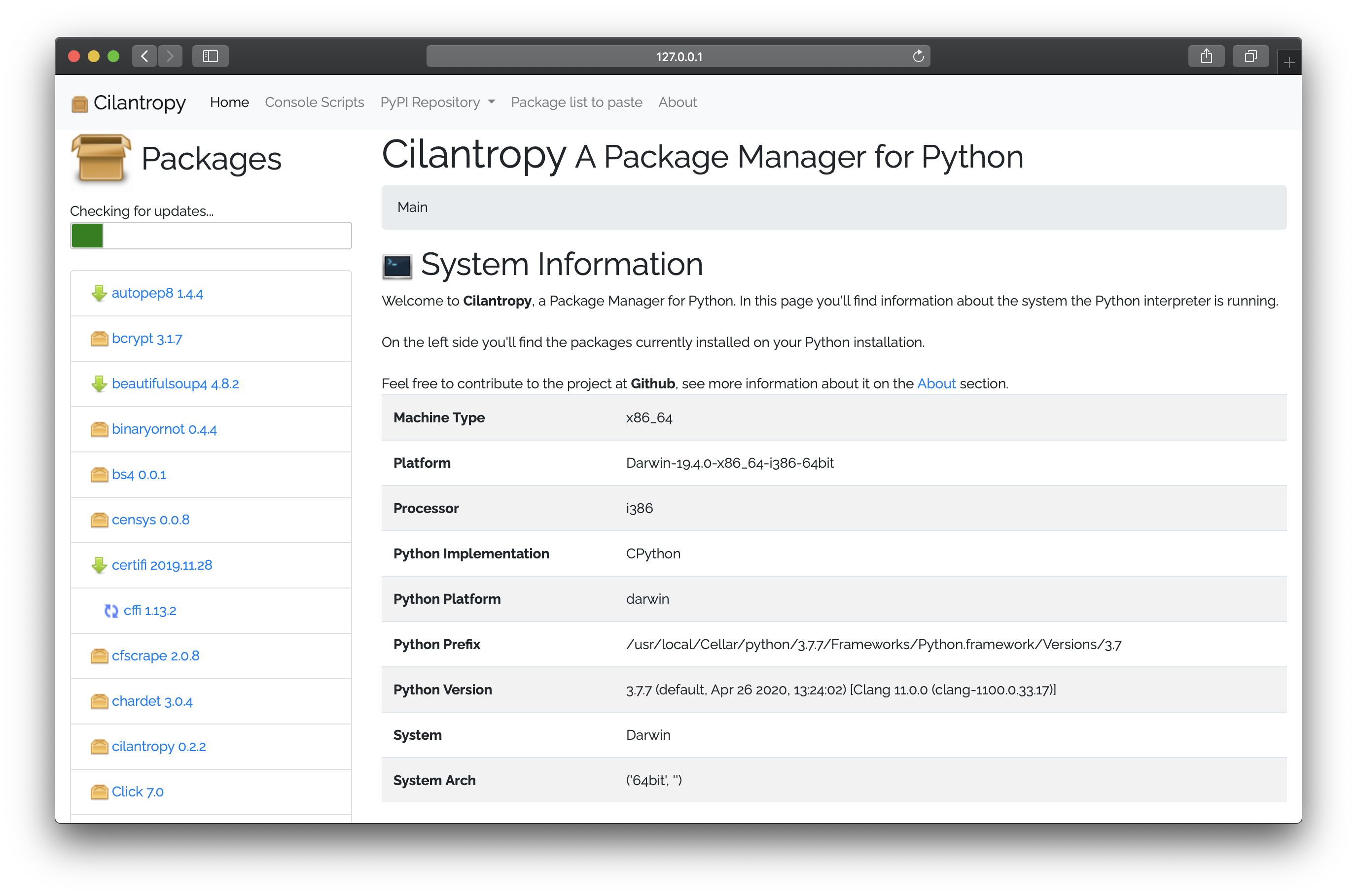This screenshot has width=1357, height=896.
Task: Show all tabs overview icon
Action: pos(1250,56)
